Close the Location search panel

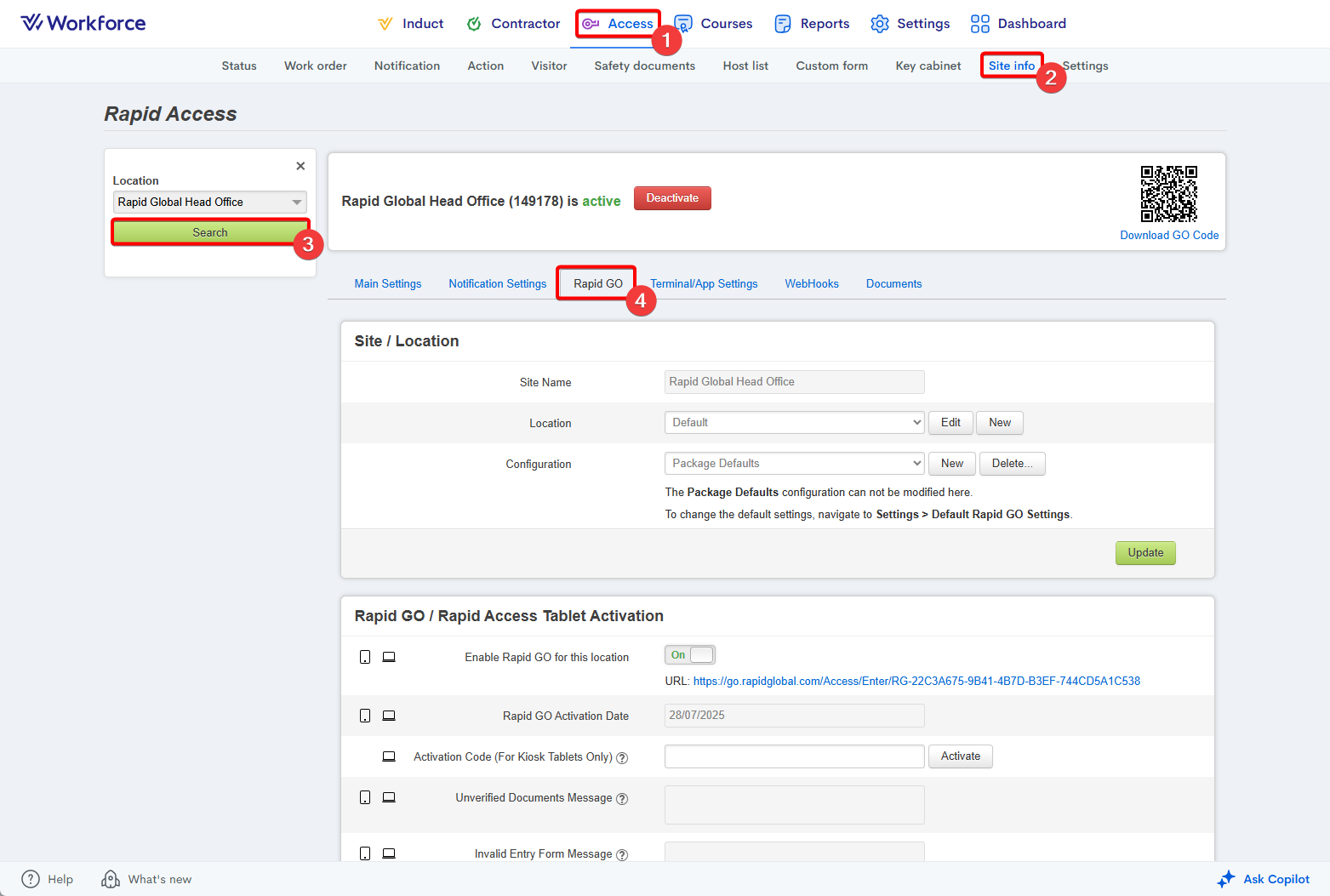coord(300,166)
